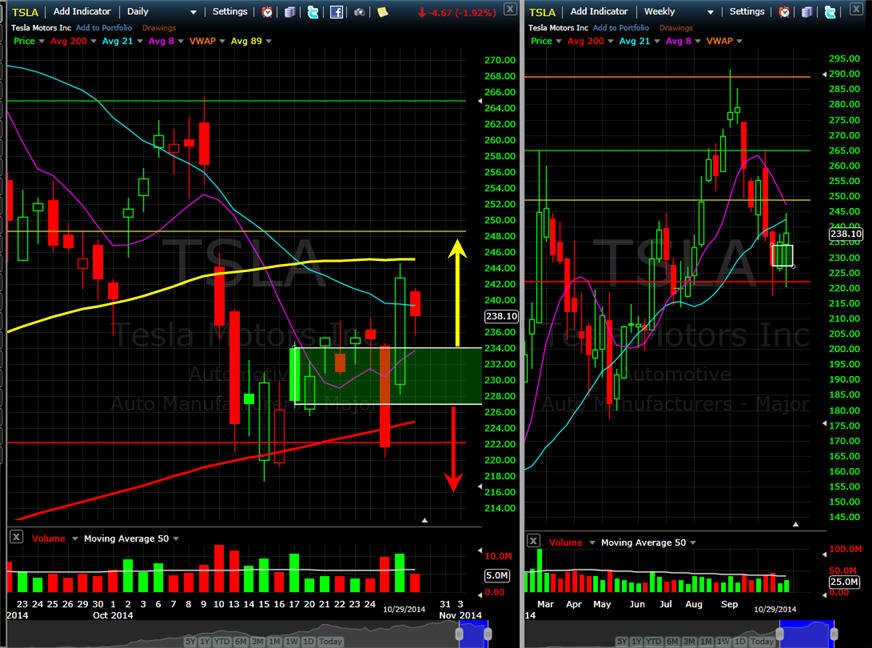Share via Twitter icon in Weekly chart
The width and height of the screenshot is (872, 648).
tap(830, 12)
